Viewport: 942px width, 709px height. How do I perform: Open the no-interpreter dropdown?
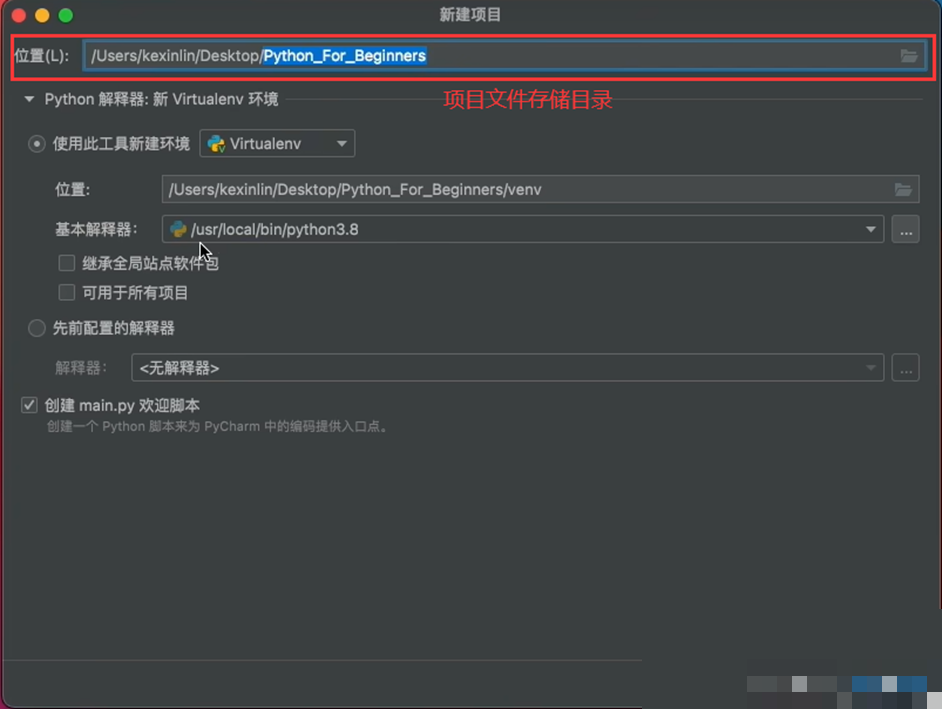(508, 368)
